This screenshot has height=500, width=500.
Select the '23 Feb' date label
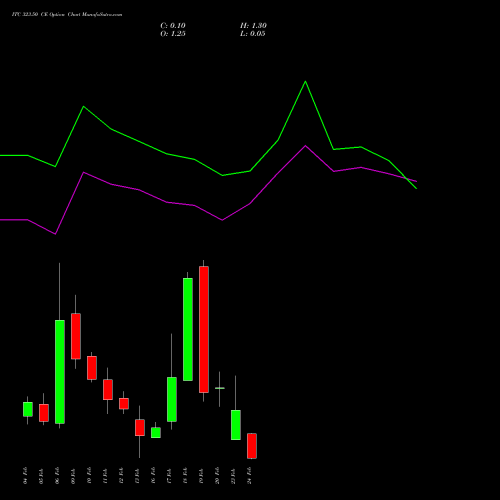point(234,475)
